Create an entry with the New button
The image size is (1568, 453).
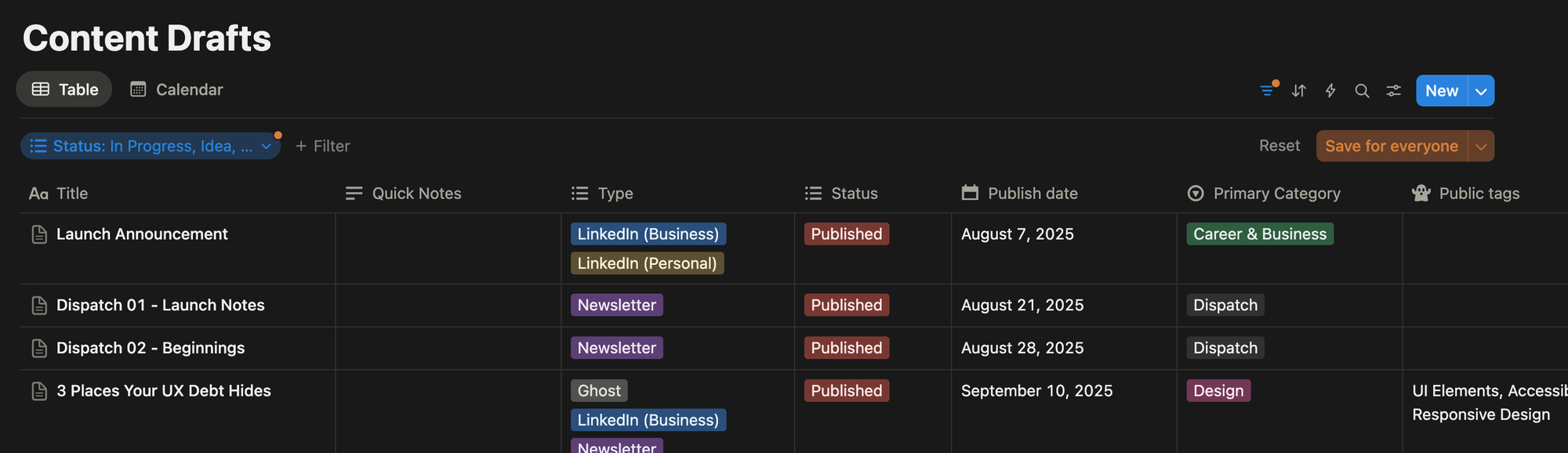click(x=1441, y=91)
